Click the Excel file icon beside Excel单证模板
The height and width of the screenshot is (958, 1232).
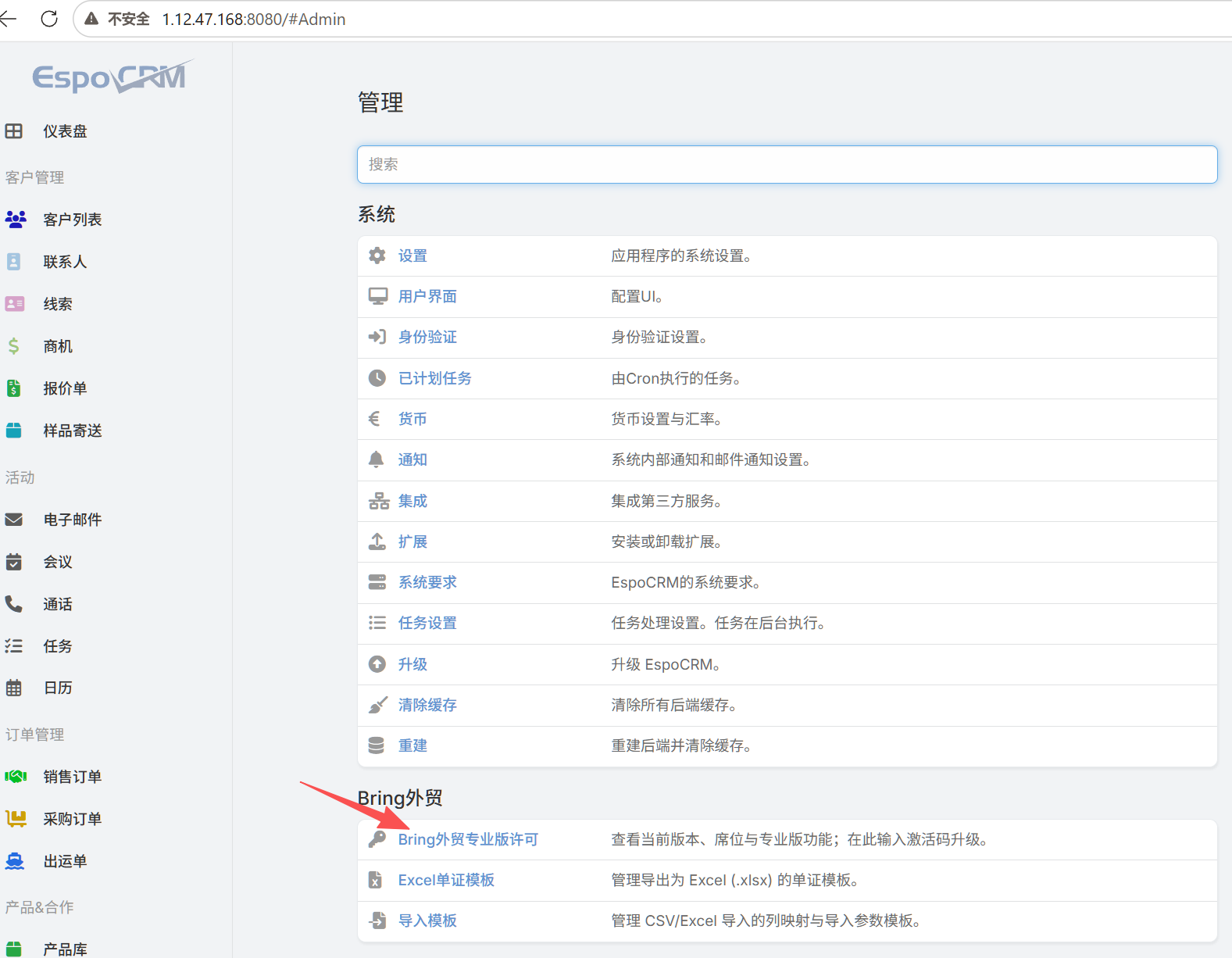(376, 880)
